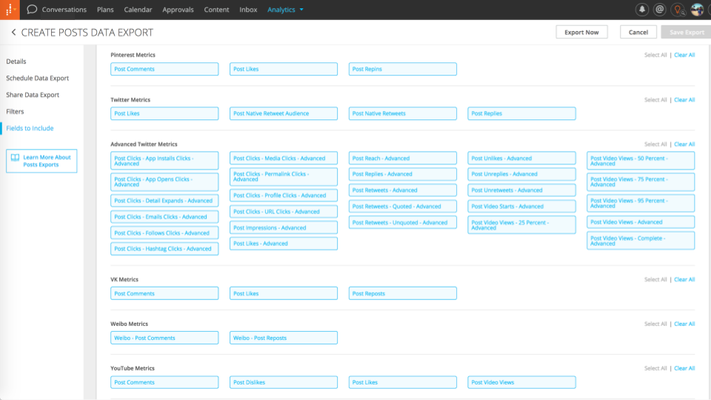711x400 pixels.
Task: Toggle Post Video Views - 50 Percent field
Action: pos(641,161)
